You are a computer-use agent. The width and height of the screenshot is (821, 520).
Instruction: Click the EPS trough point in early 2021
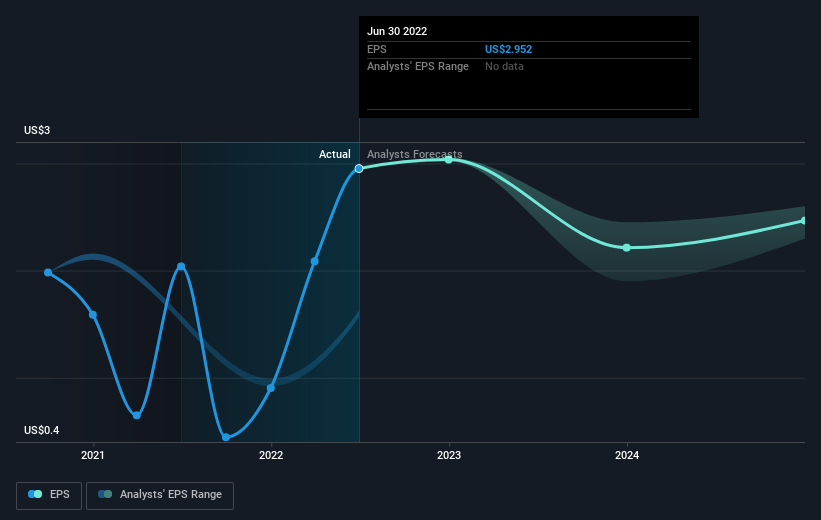point(137,415)
